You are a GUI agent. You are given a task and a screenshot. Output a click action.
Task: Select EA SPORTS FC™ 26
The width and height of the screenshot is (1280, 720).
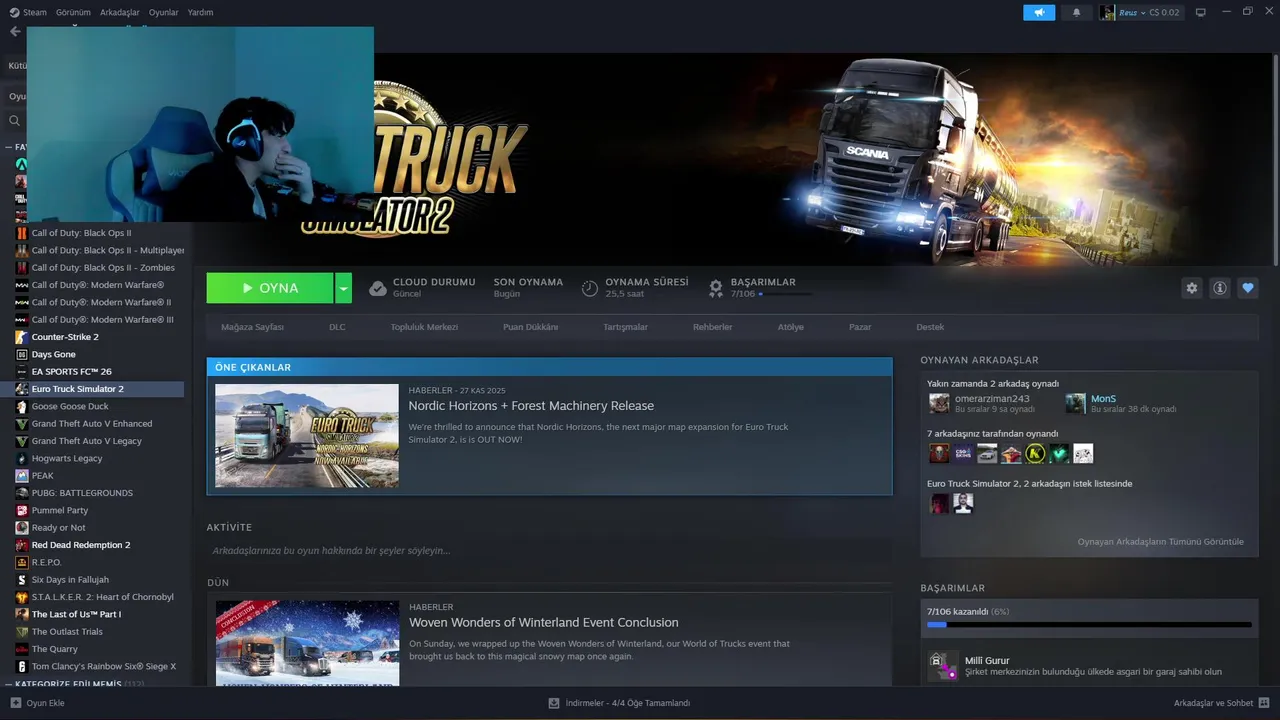(x=71, y=372)
